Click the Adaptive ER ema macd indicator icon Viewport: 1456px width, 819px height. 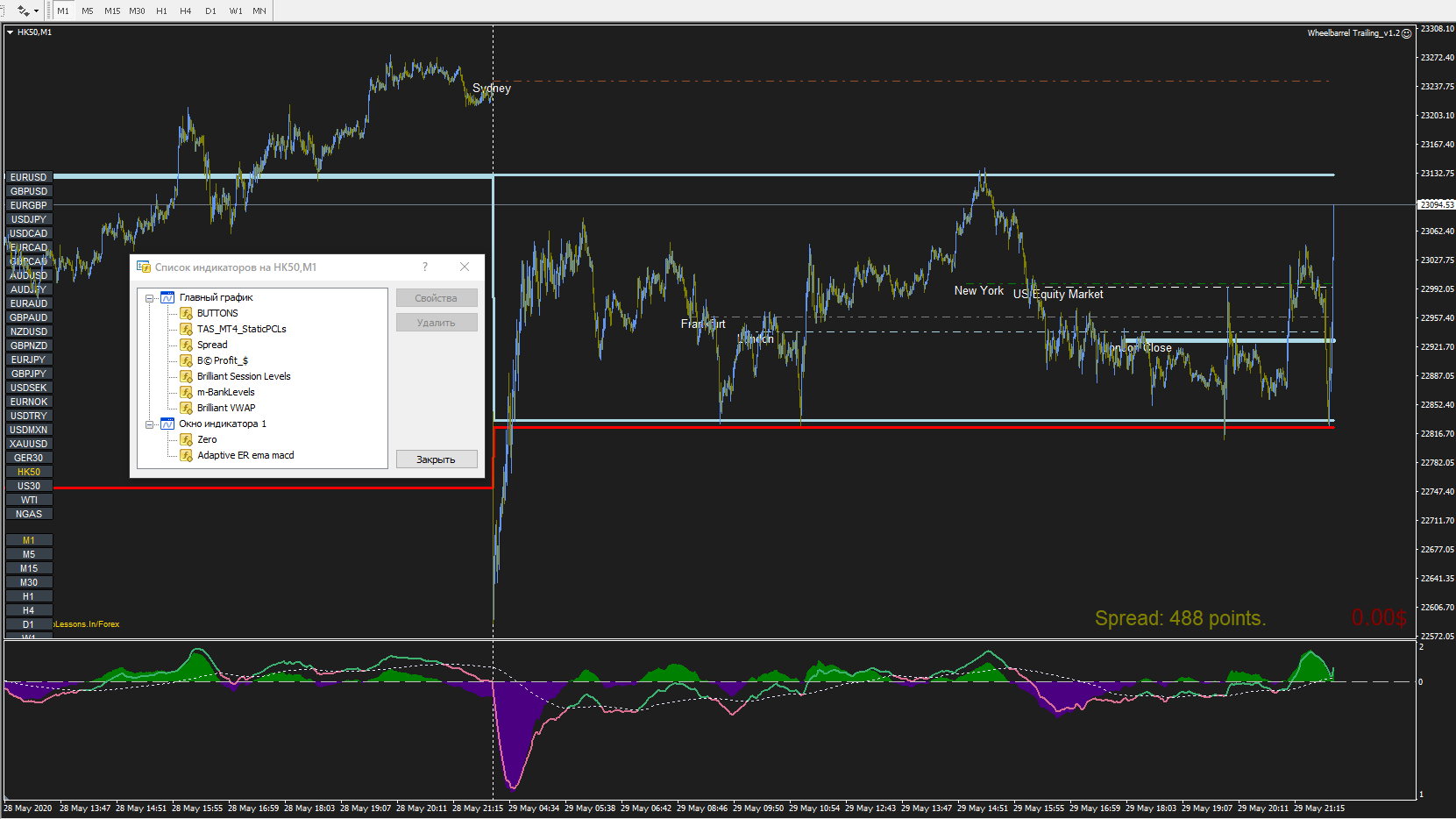[186, 455]
